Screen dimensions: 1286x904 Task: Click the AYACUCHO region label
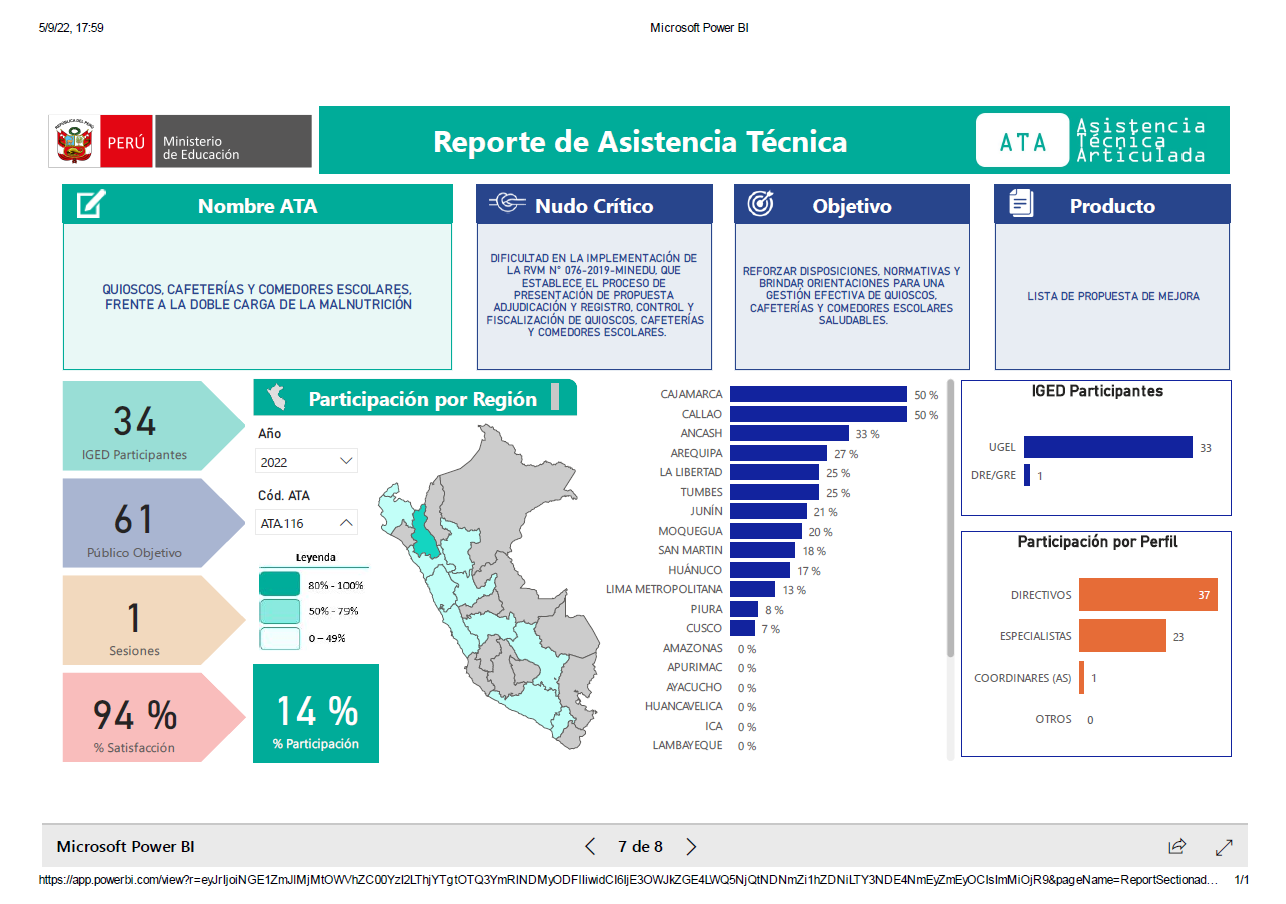[694, 687]
